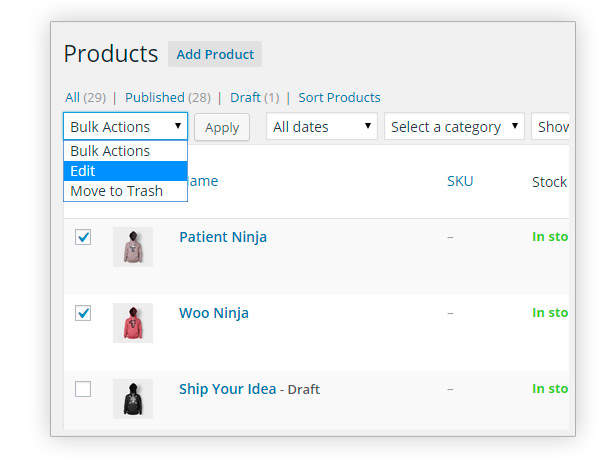Image resolution: width=600 pixels, height=462 pixels.
Task: Open the Patient Ninja product title
Action: (223, 237)
